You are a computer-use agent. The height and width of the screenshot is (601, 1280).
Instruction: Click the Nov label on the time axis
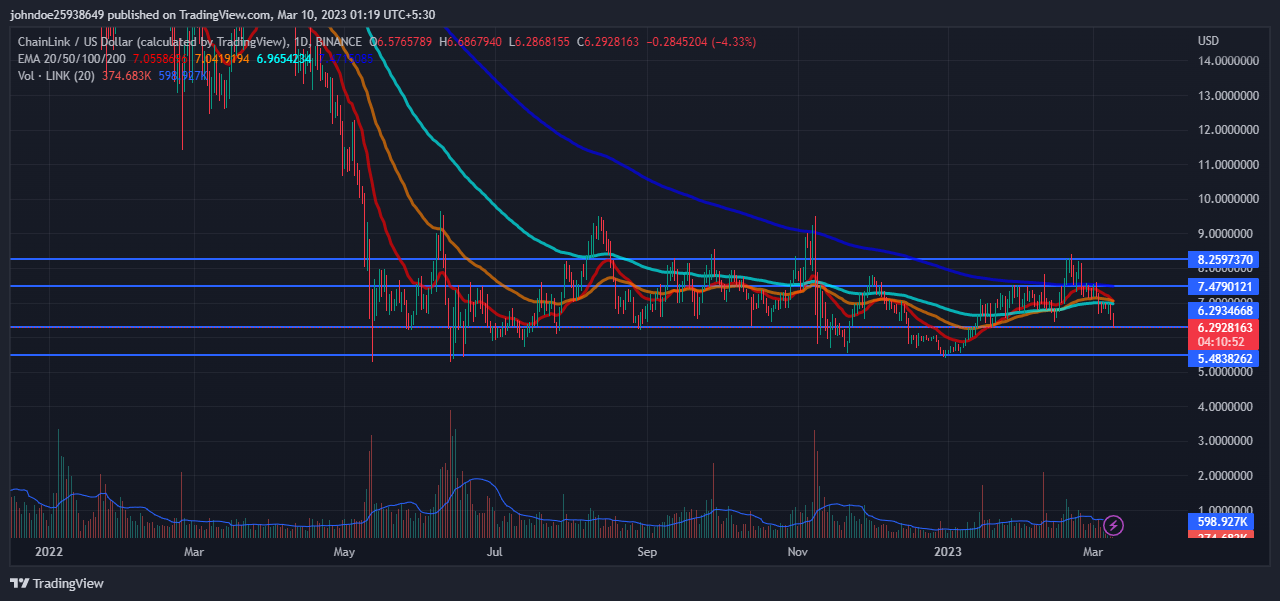797,551
